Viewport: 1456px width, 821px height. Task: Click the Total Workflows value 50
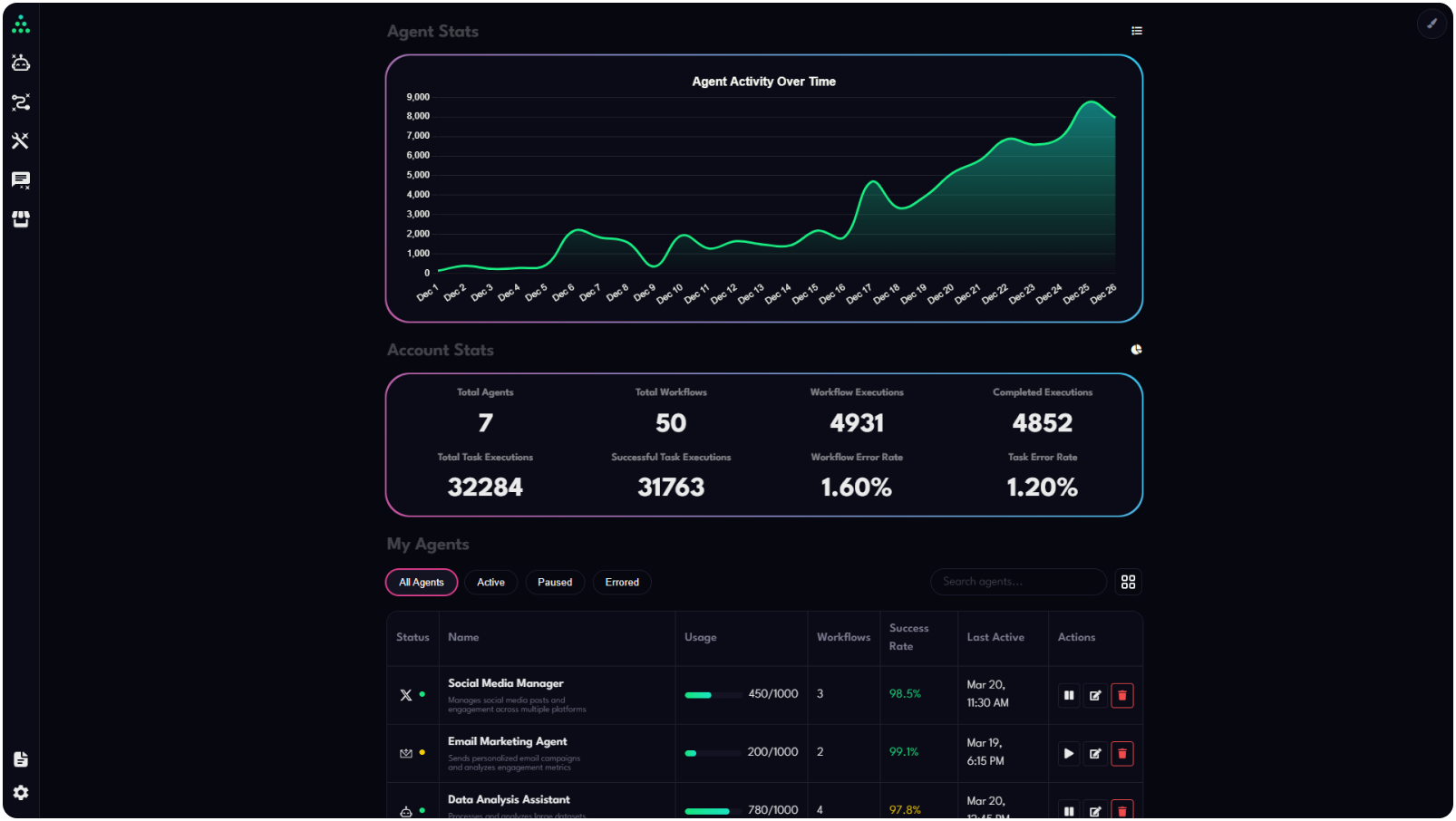coord(671,423)
